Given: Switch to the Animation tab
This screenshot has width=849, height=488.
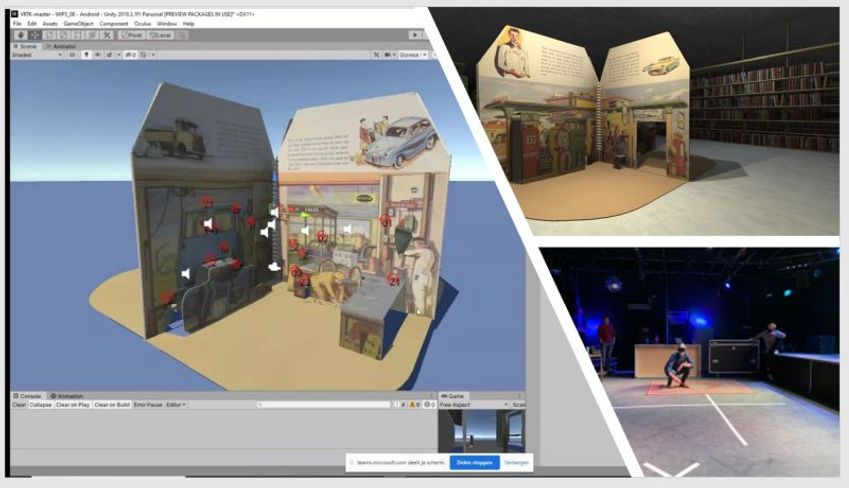Looking at the screenshot, I should (x=67, y=396).
